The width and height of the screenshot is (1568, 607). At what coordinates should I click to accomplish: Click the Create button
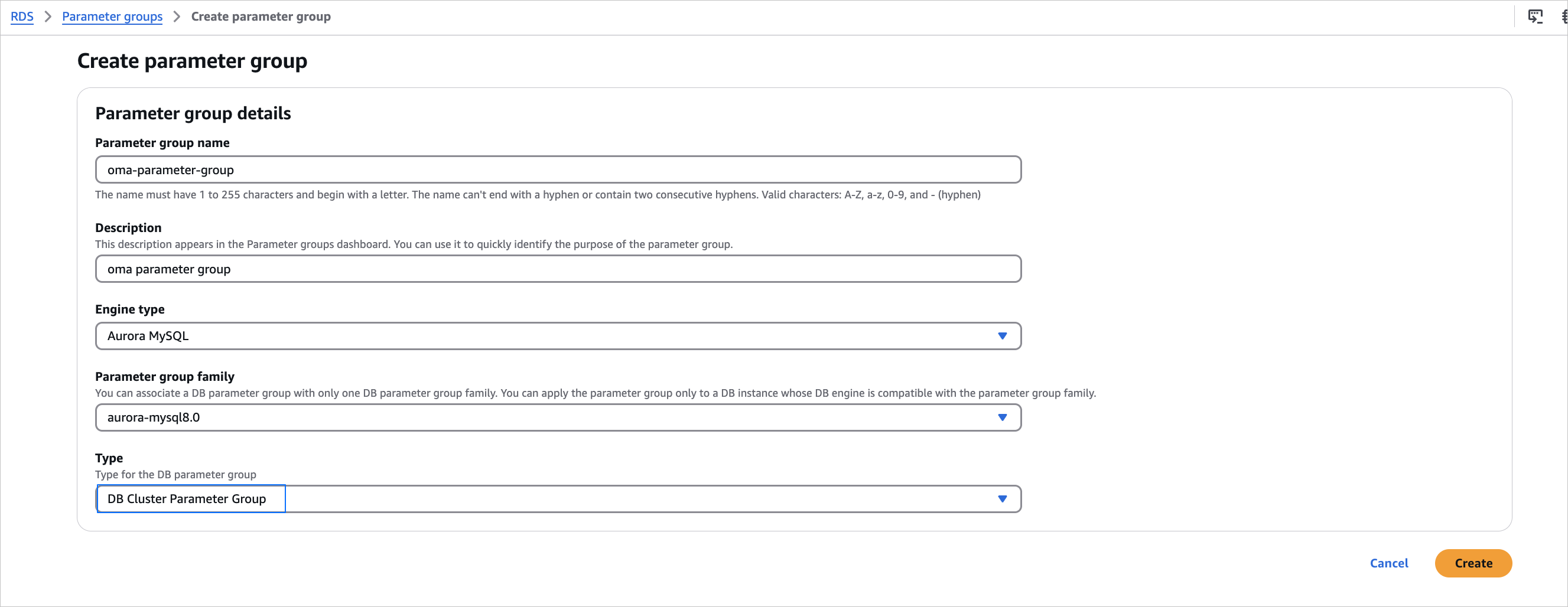point(1472,563)
